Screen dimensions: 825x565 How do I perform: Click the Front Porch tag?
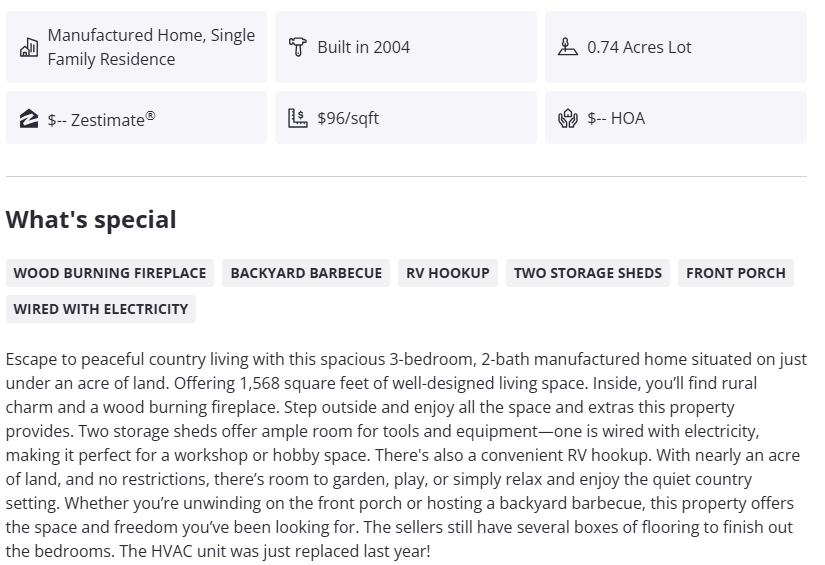735,273
